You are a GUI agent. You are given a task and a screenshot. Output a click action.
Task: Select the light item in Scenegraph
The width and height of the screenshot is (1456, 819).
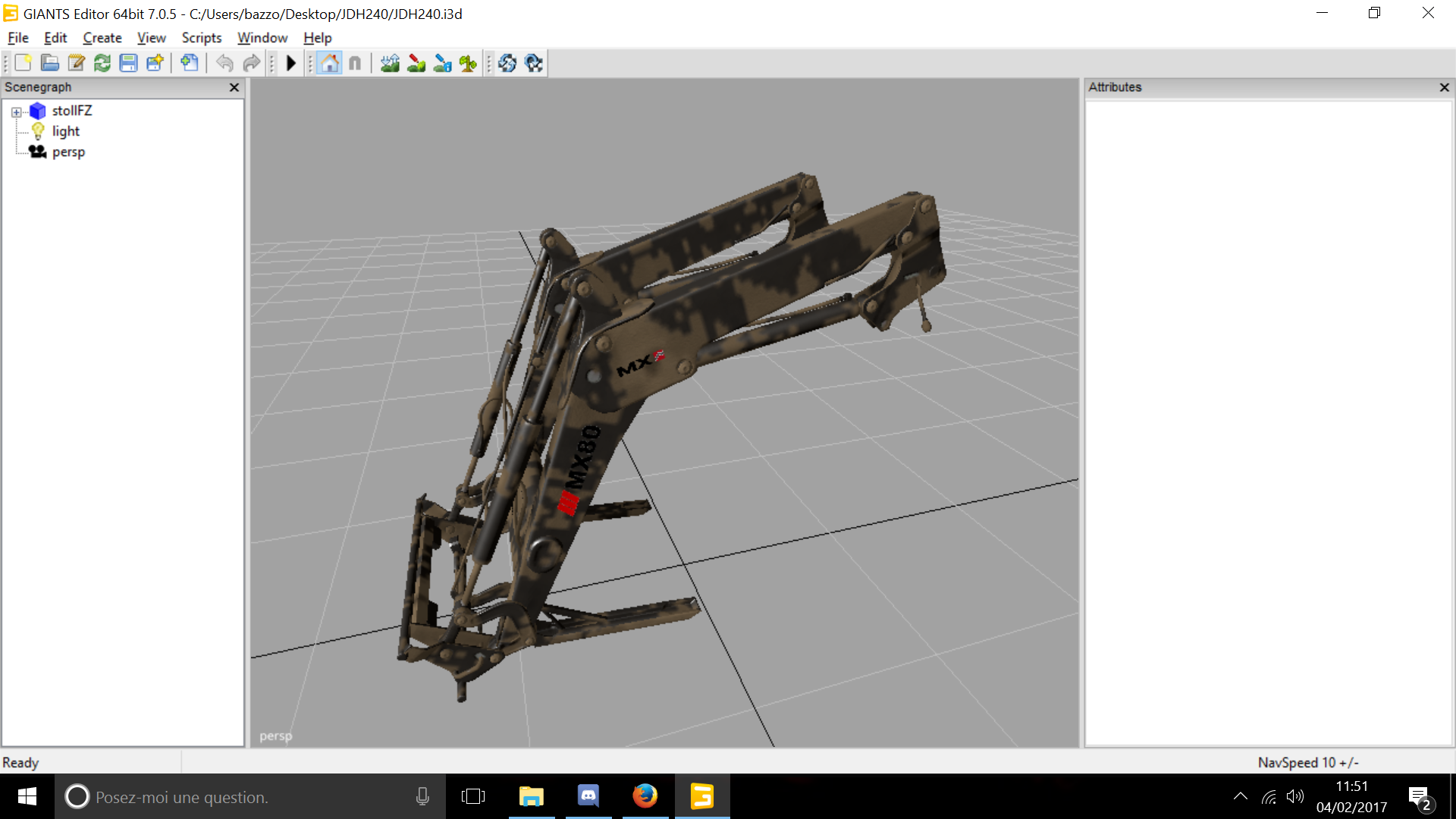pyautogui.click(x=65, y=131)
